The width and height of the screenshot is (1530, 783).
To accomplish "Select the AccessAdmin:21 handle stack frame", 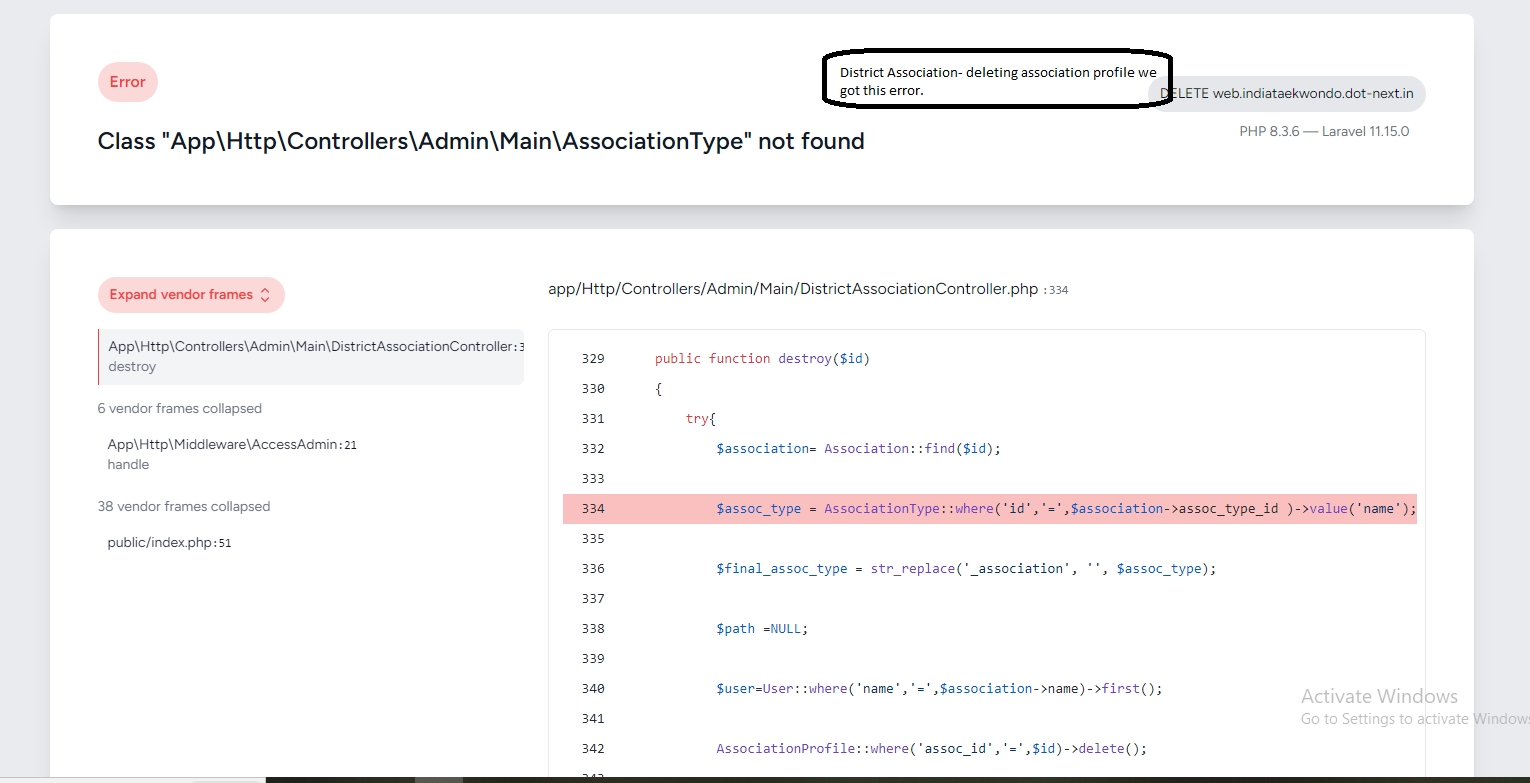I will coord(232,454).
